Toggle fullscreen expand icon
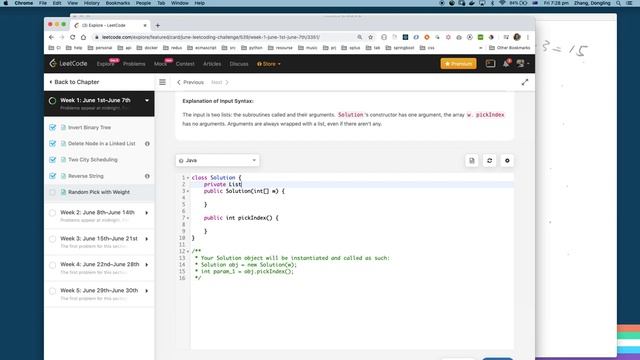The width and height of the screenshot is (640, 360). pos(525,82)
